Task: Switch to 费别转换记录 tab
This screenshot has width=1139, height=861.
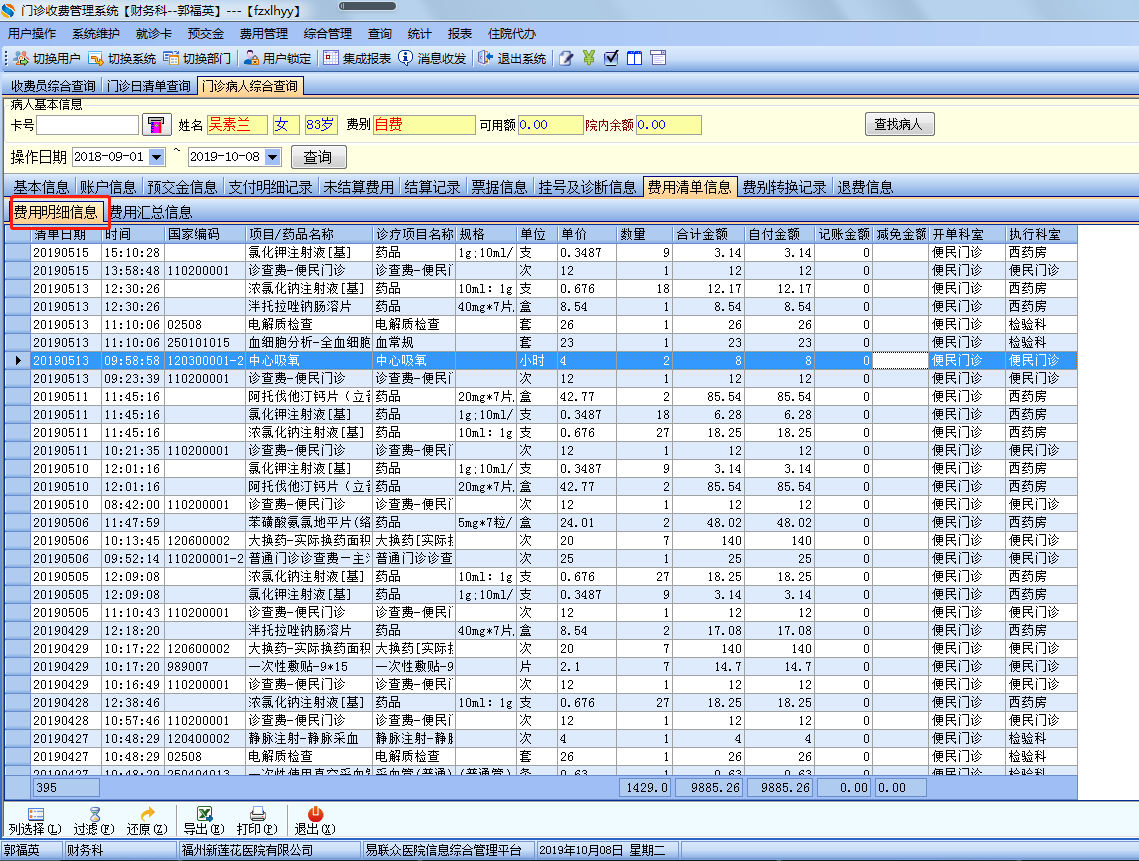Action: [785, 187]
